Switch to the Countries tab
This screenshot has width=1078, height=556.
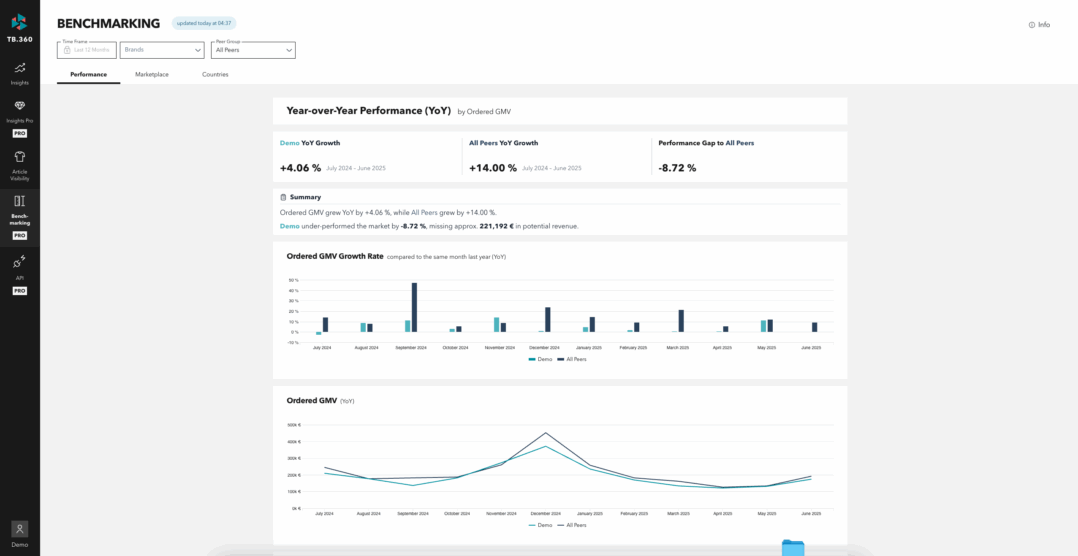coord(215,75)
